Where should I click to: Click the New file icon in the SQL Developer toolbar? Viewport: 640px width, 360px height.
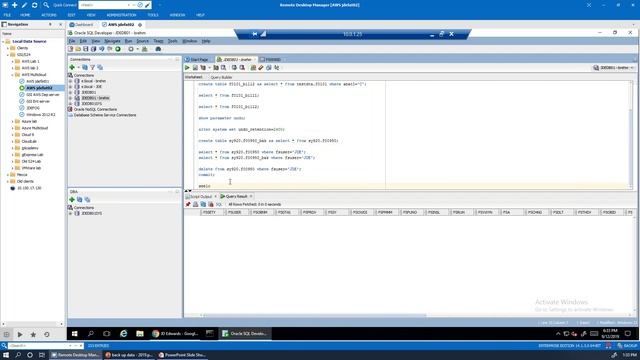click(x=71, y=49)
